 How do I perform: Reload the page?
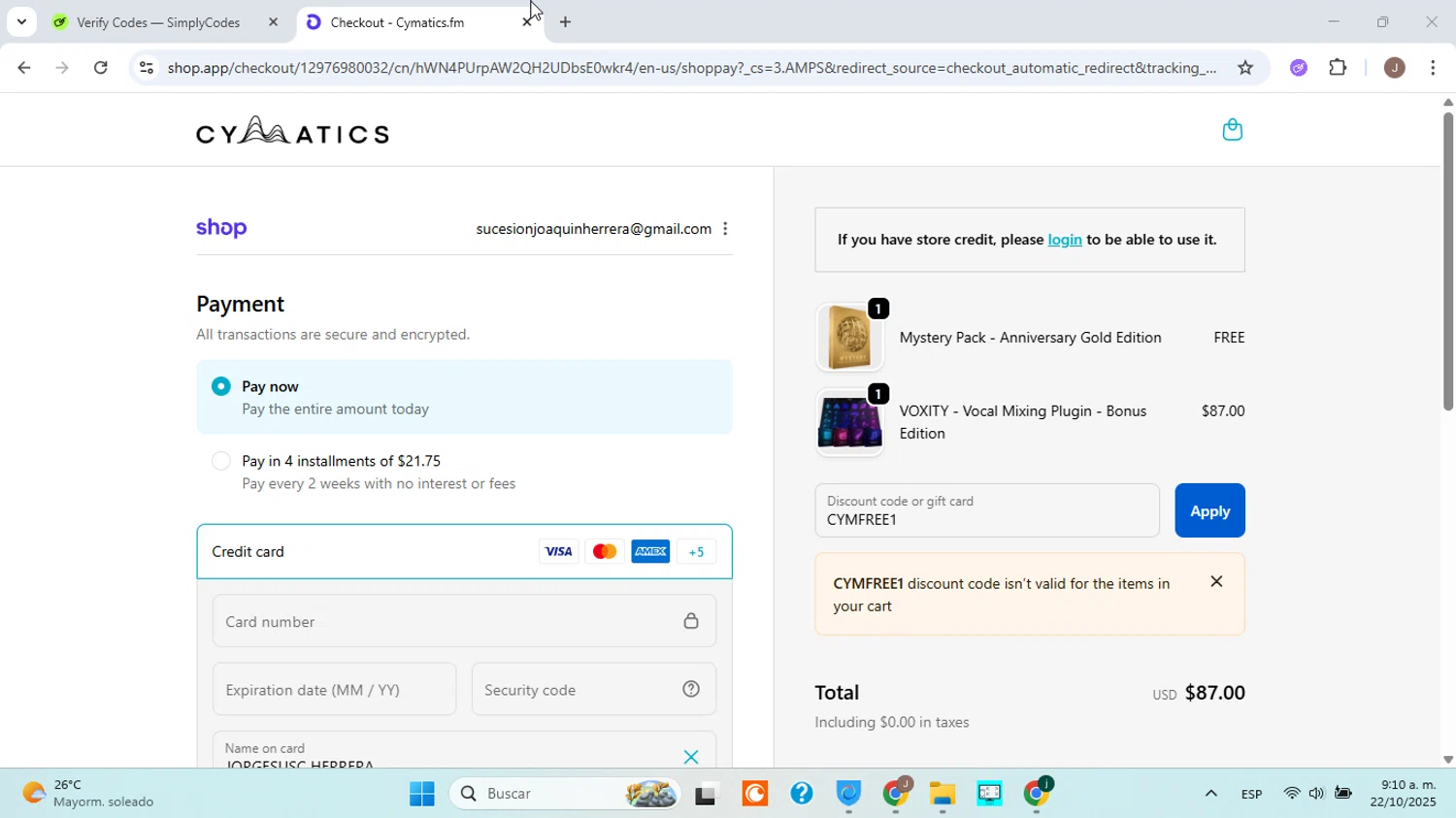click(x=101, y=68)
